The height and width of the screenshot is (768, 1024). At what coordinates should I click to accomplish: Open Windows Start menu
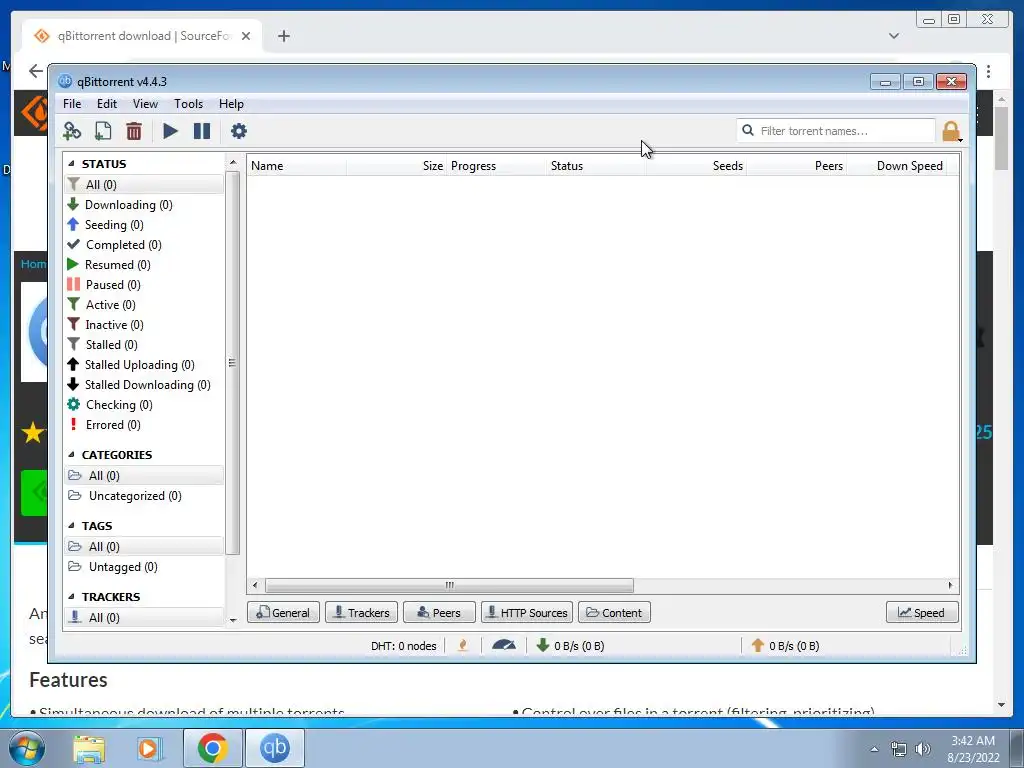27,748
